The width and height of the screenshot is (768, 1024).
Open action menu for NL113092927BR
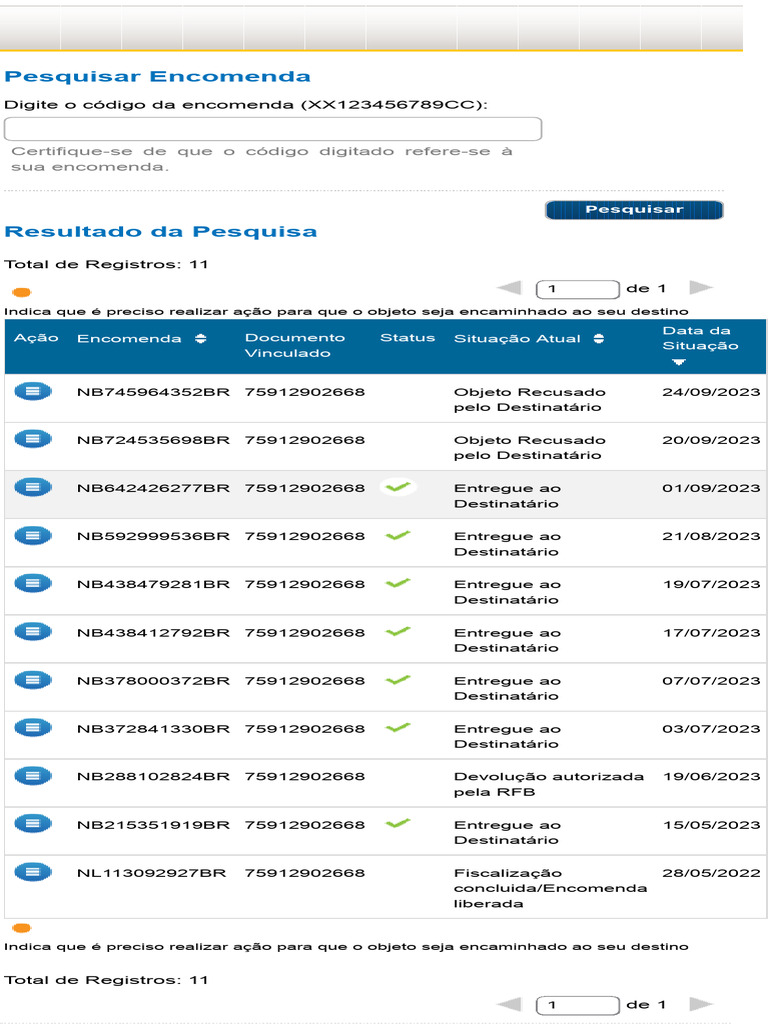pyautogui.click(x=32, y=872)
